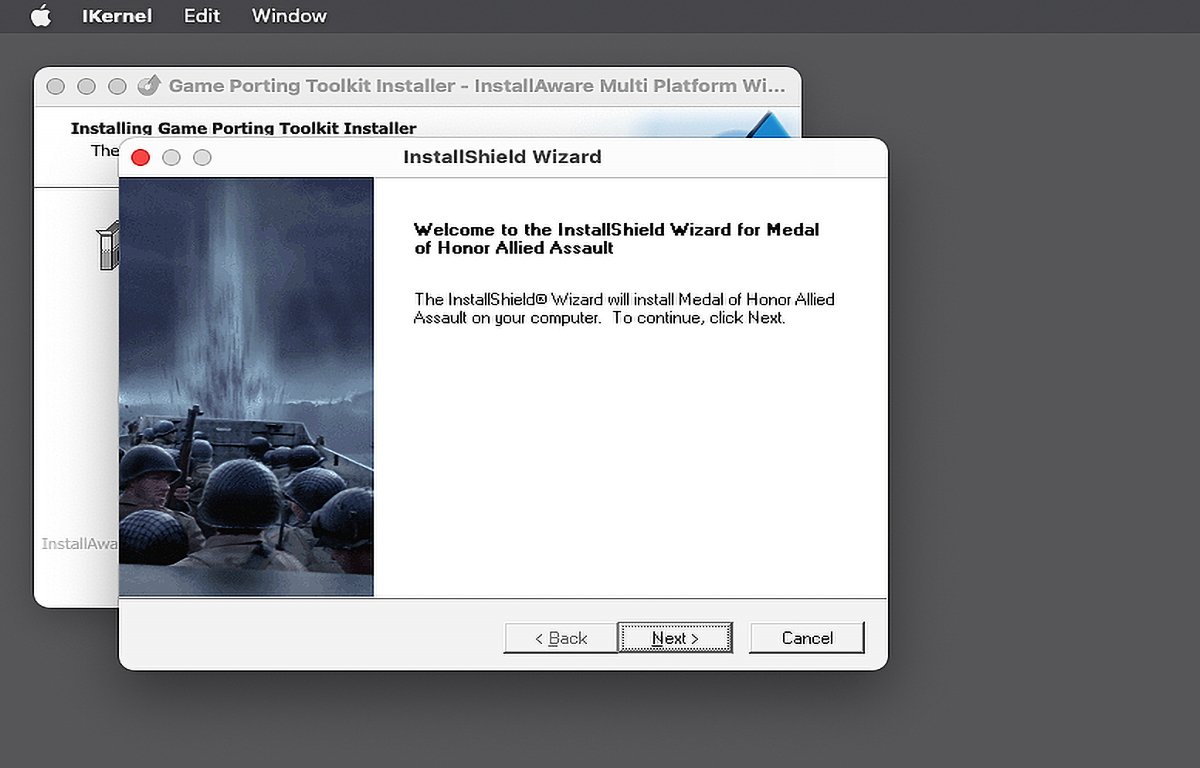Click the InstallShield Wizard minimize button
Viewport: 1200px width, 768px height.
(x=172, y=158)
